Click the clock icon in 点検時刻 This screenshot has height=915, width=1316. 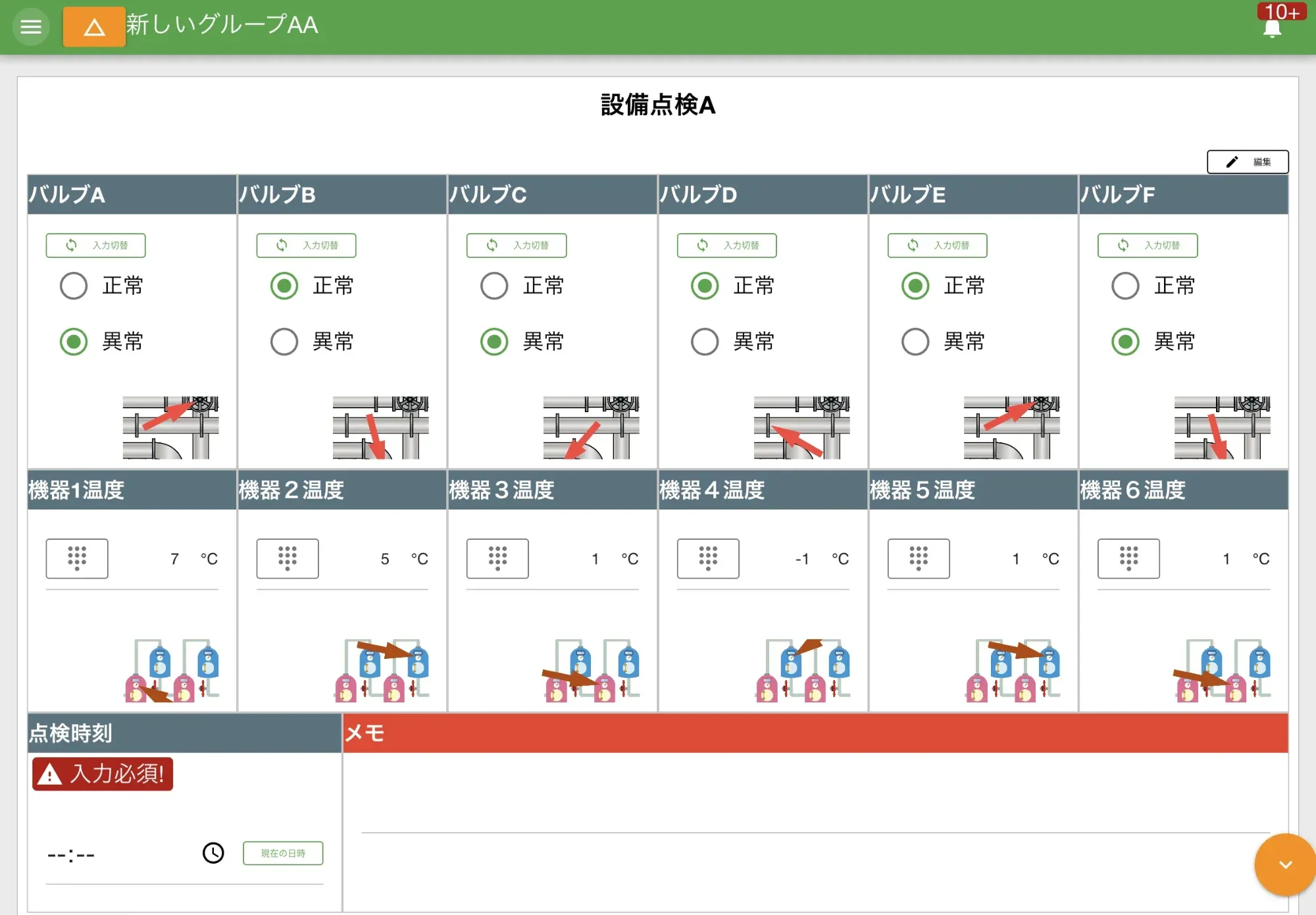pyautogui.click(x=213, y=854)
